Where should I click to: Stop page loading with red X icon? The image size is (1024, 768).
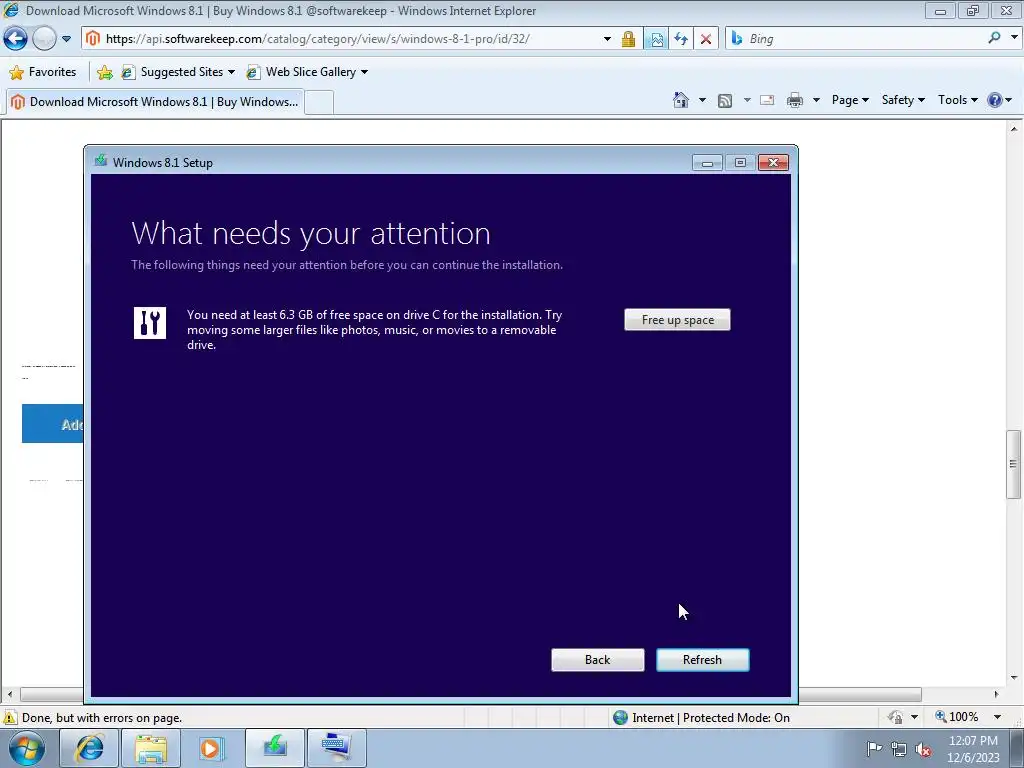706,39
